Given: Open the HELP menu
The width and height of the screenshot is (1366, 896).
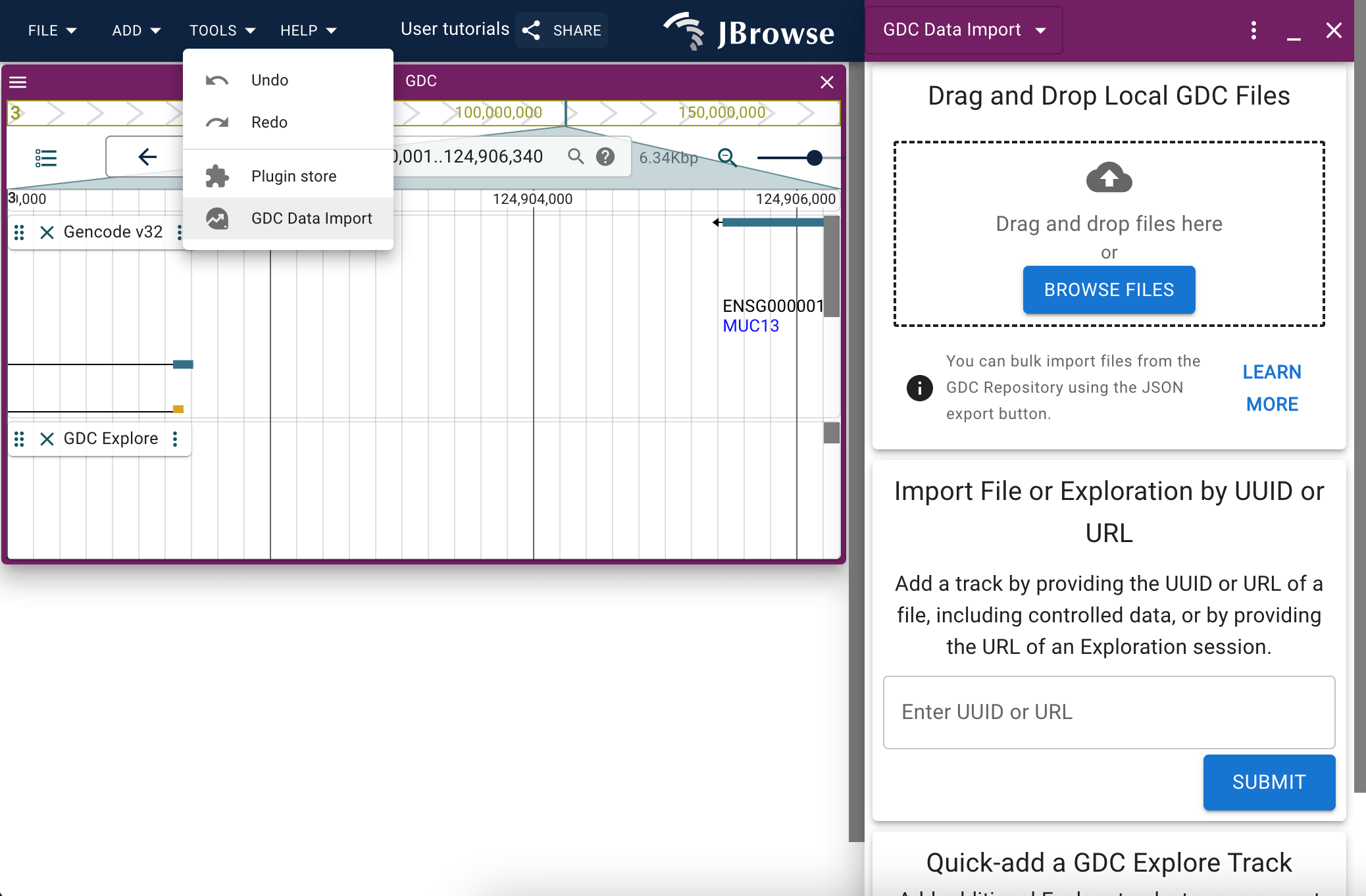Looking at the screenshot, I should pyautogui.click(x=308, y=30).
